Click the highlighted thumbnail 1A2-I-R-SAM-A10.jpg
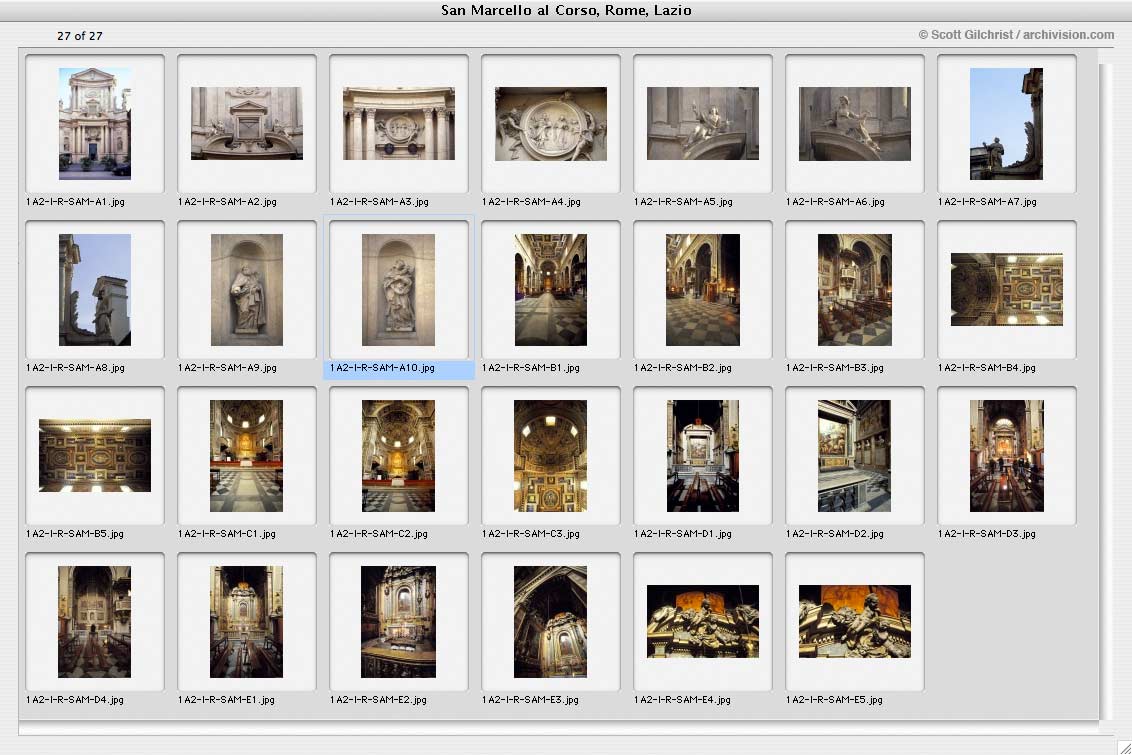1132x755 pixels. 399,289
